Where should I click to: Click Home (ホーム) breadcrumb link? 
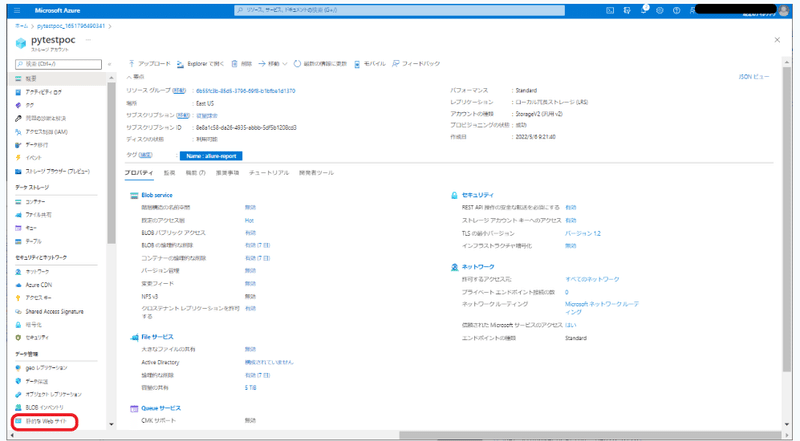tap(21, 26)
